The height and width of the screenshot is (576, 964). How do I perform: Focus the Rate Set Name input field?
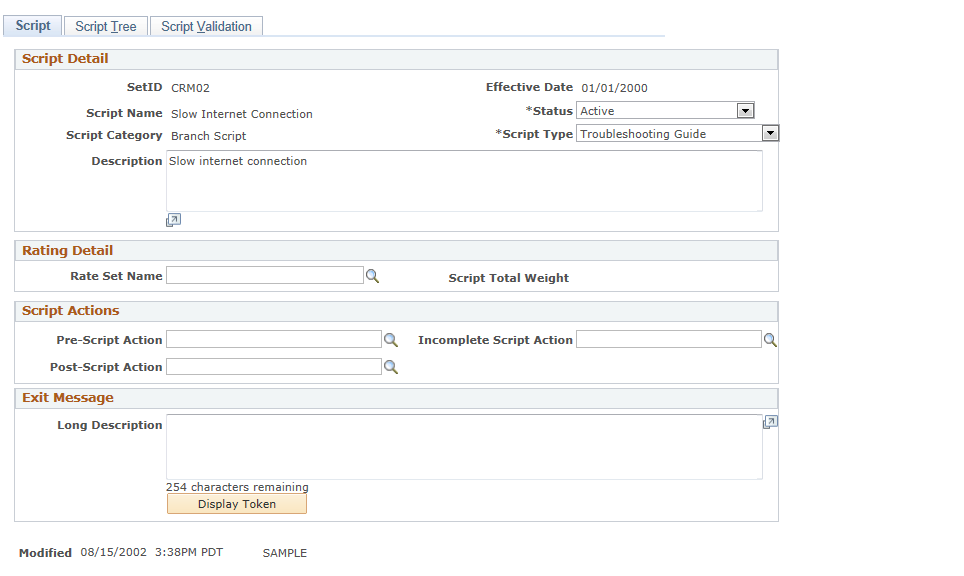point(265,275)
